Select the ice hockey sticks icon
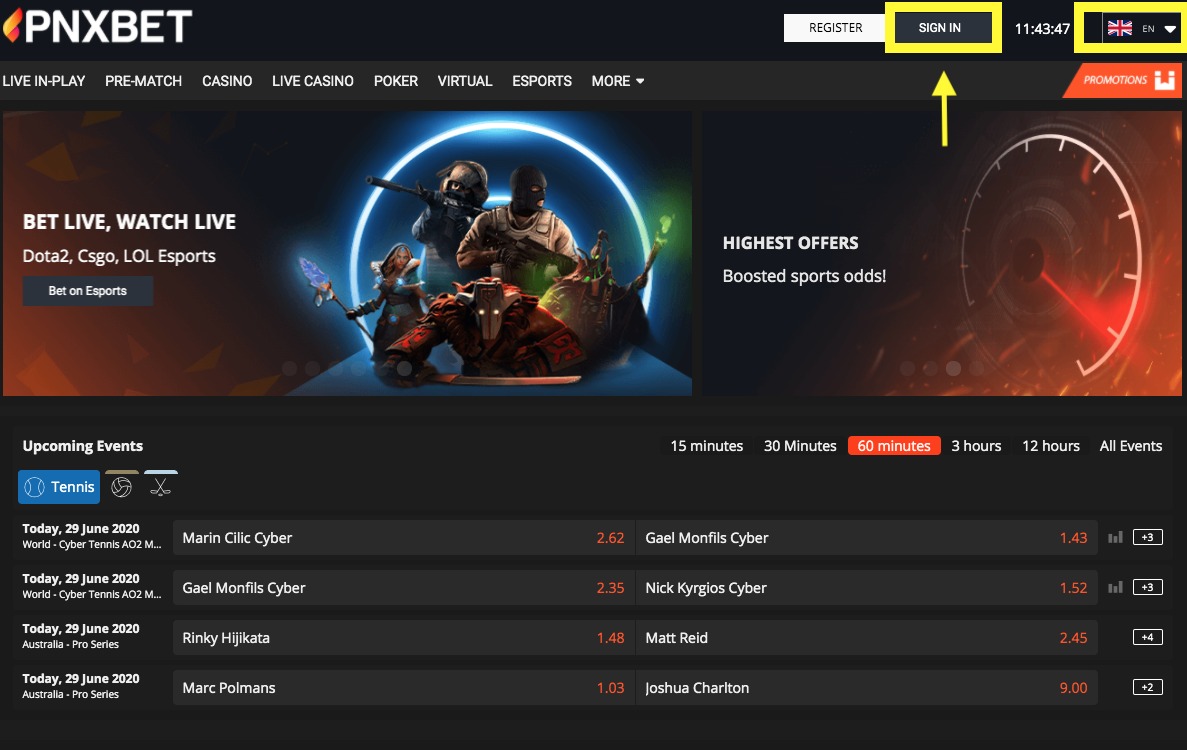Viewport: 1187px width, 750px height. coord(160,487)
